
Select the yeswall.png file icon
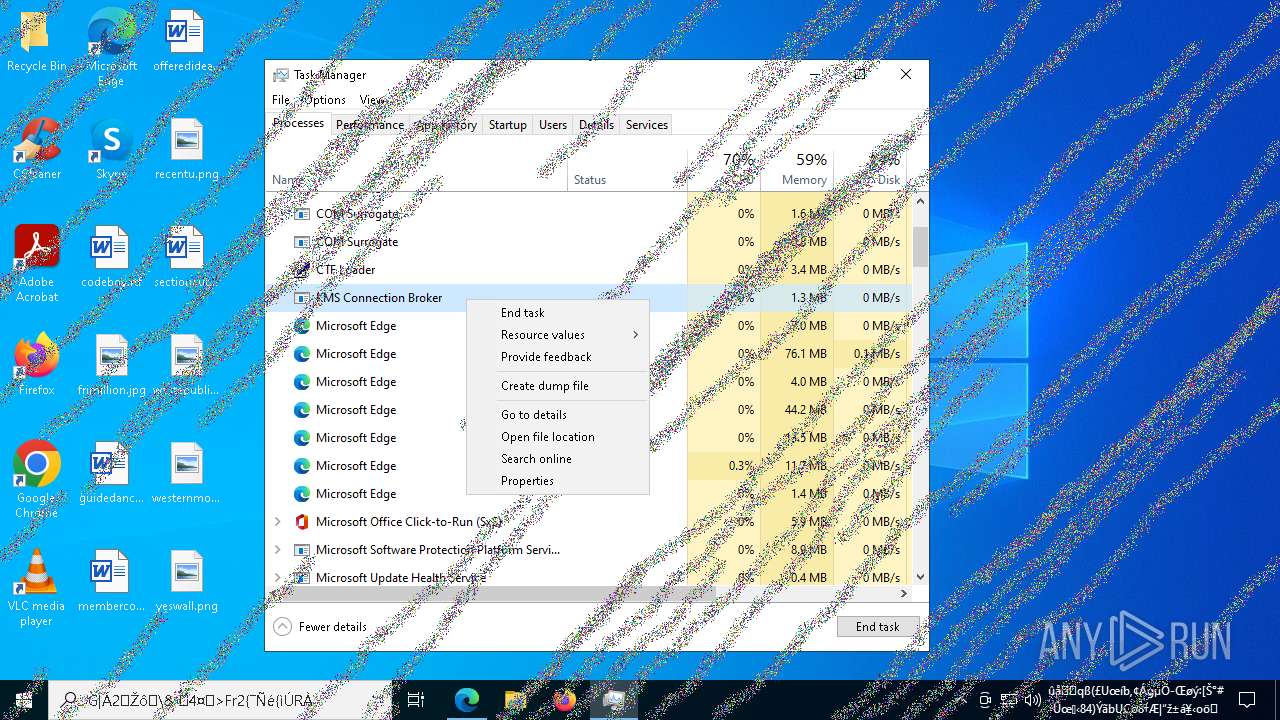(186, 582)
